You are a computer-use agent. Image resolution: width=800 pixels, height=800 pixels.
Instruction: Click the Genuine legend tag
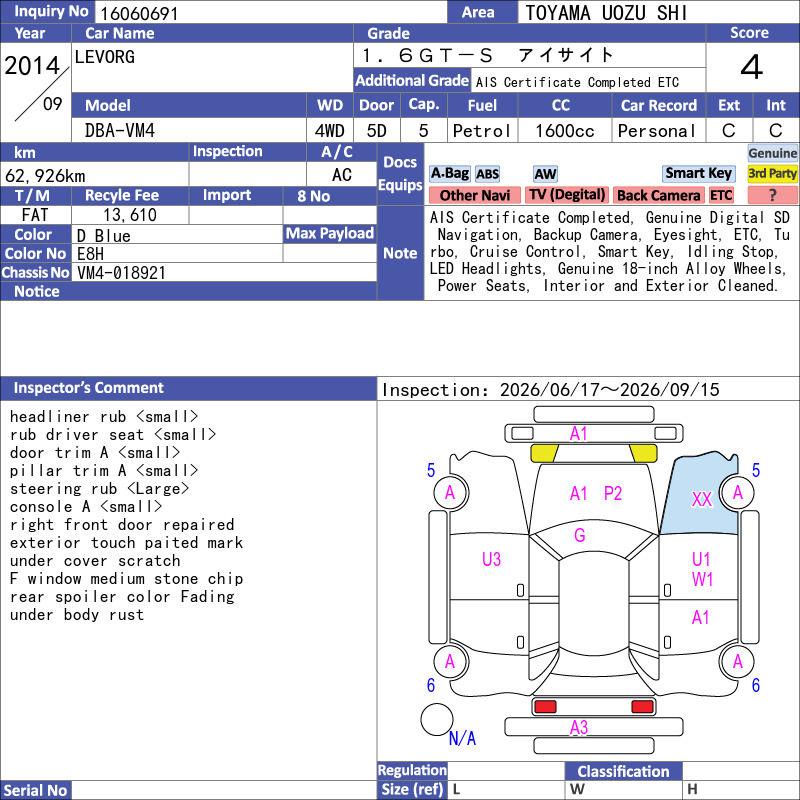click(772, 153)
